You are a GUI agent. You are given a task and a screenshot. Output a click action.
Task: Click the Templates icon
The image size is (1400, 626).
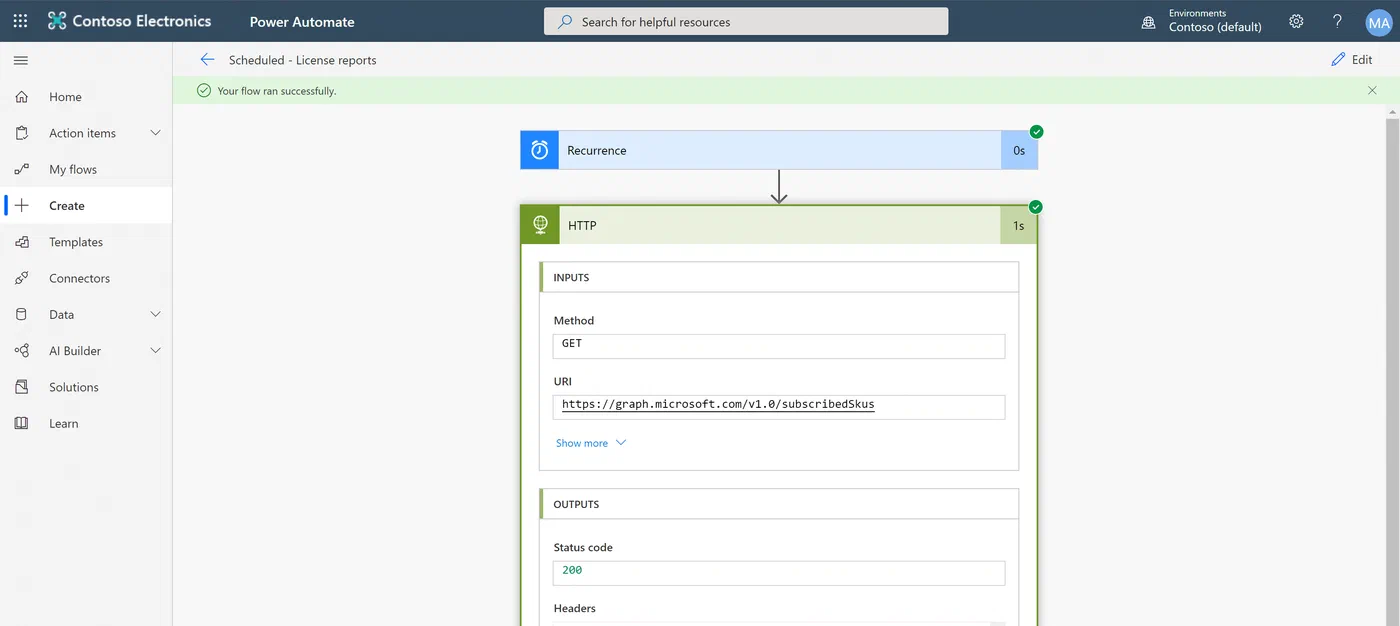(x=22, y=242)
